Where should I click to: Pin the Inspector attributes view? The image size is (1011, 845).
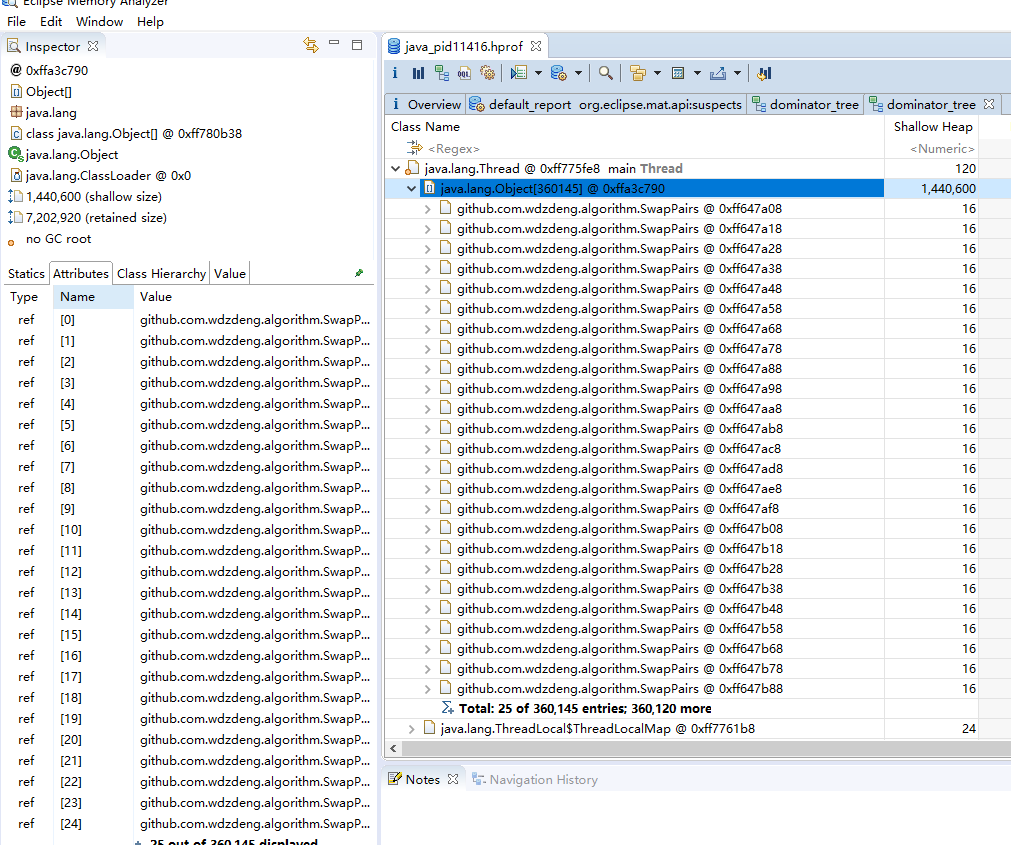[359, 273]
